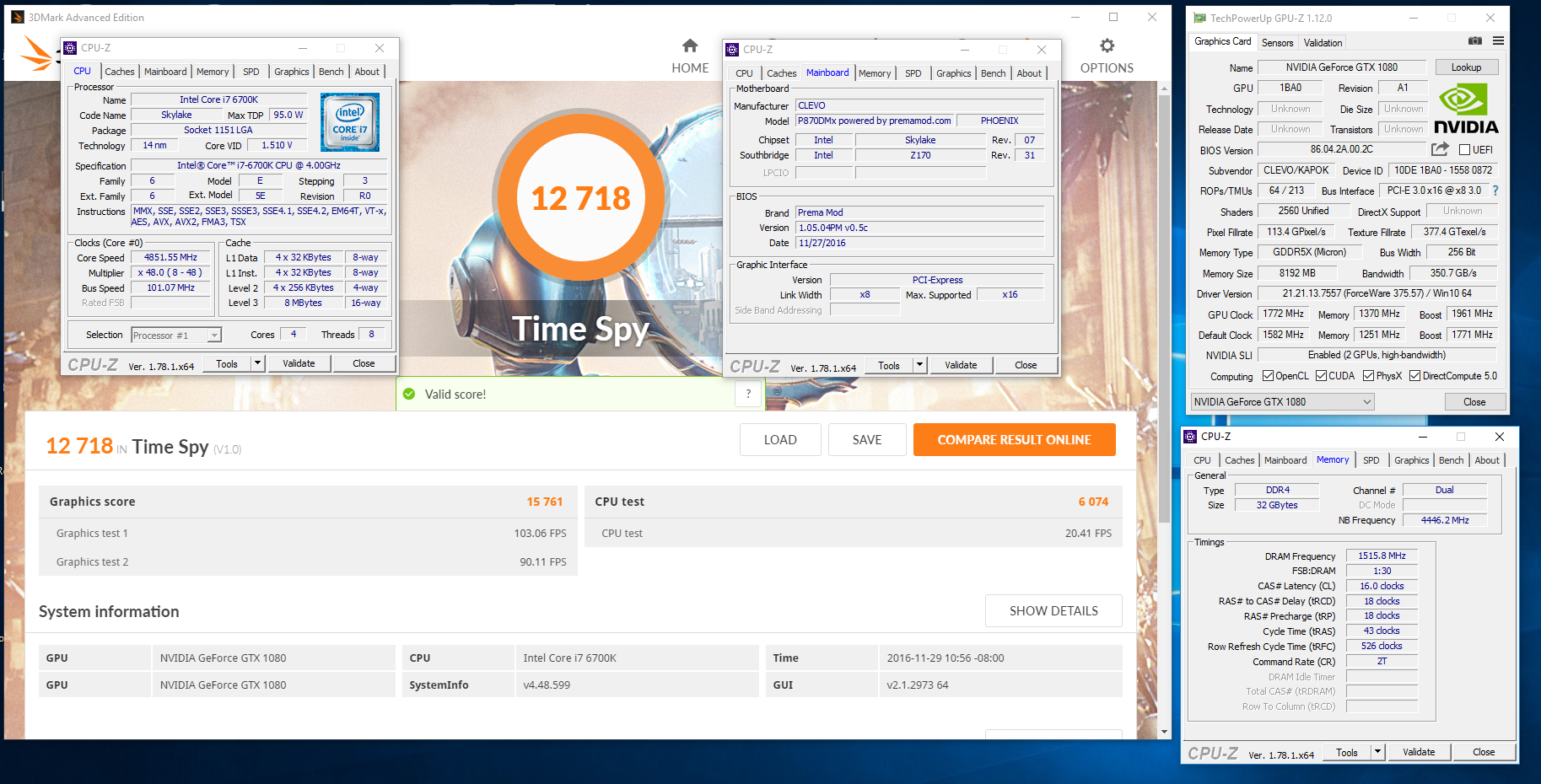Expand Tools dropdown arrow in CPU-Z Memory window
This screenshot has height=784, width=1541.
[x=1377, y=752]
